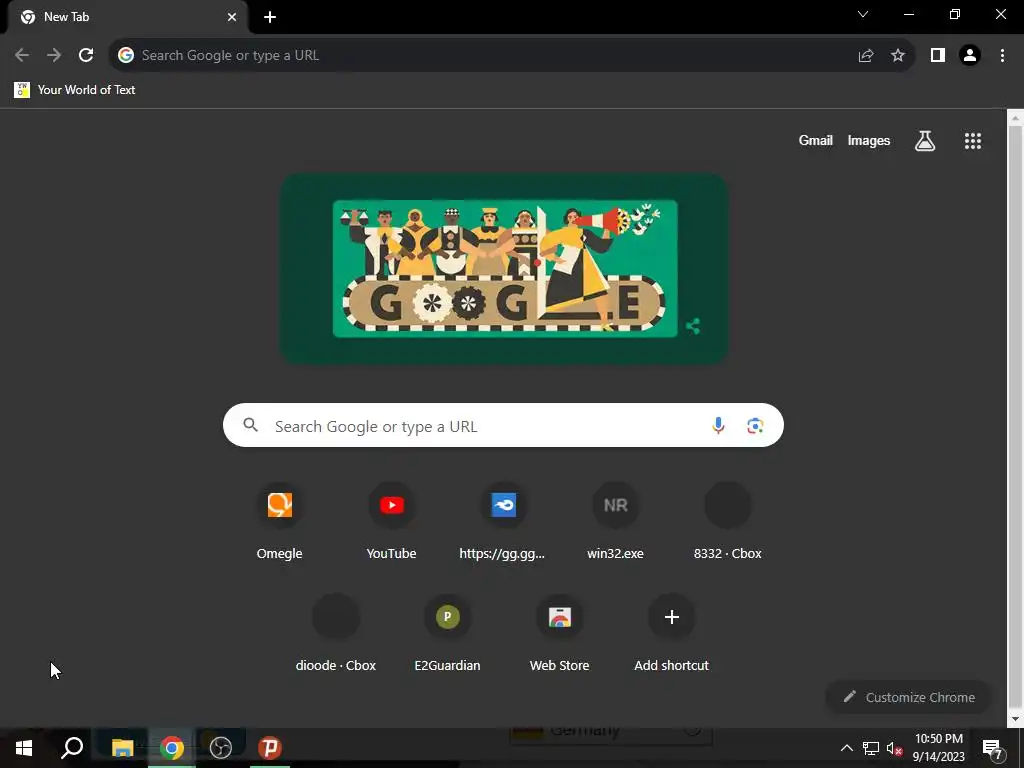1024x768 pixels.
Task: Open File Explorer from taskbar
Action: [122, 748]
